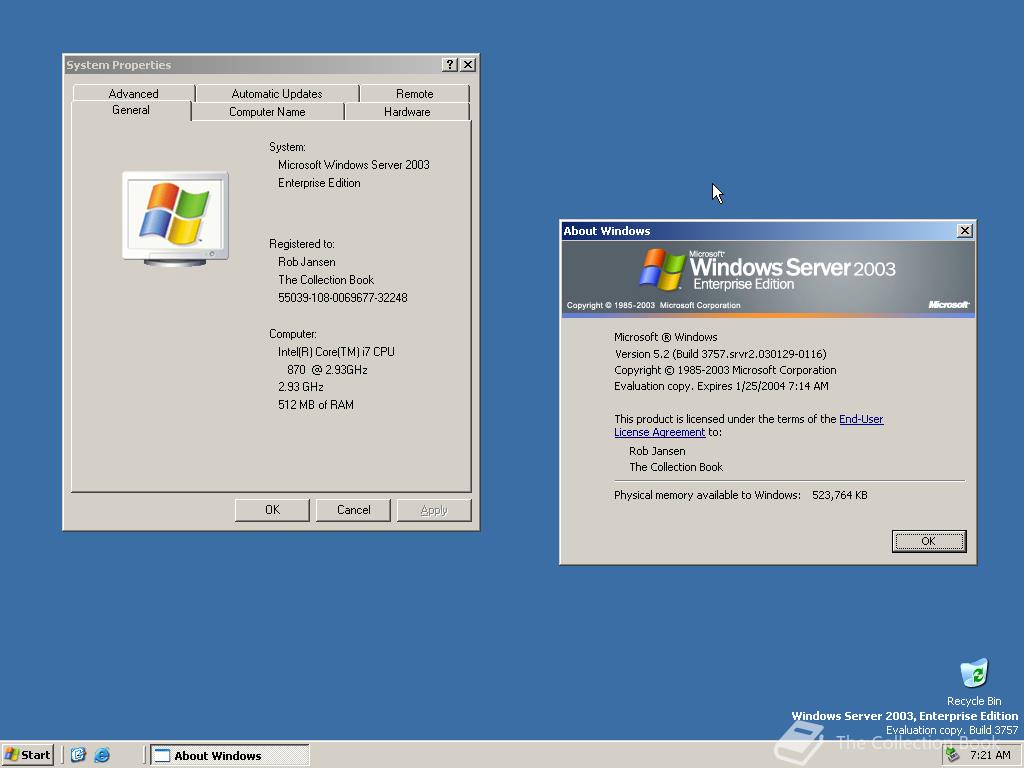Click the 'Intel(R) Core(TM) i7 CPU' text
1024x768 pixels.
(x=336, y=351)
